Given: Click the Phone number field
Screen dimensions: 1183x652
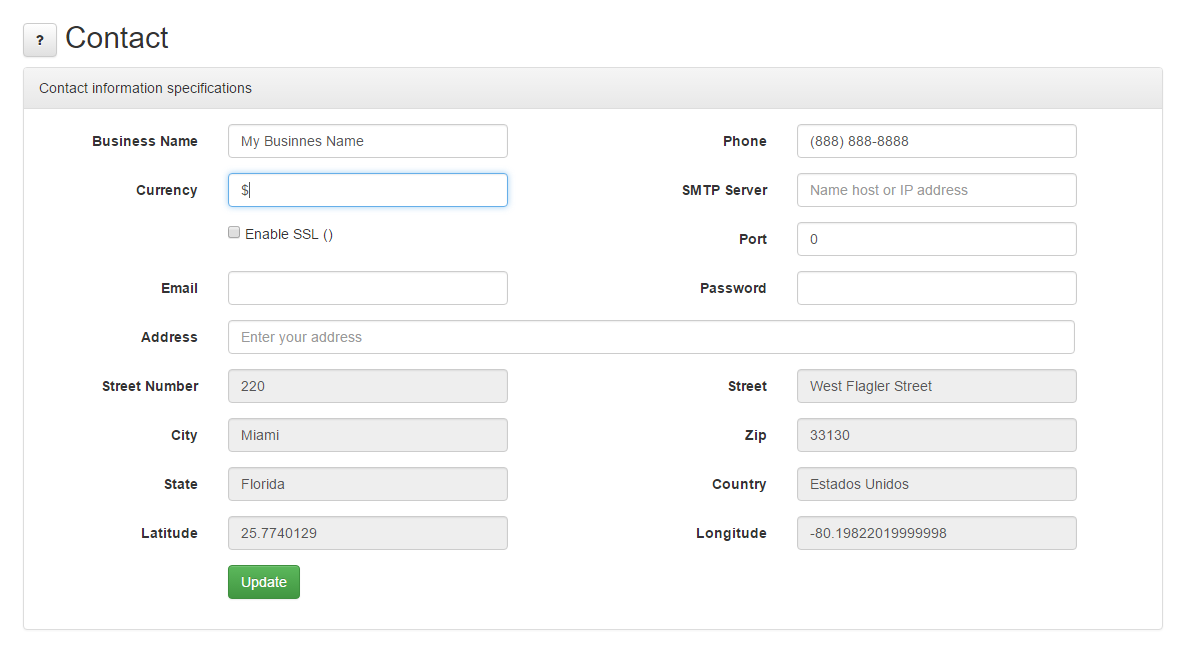Looking at the screenshot, I should [936, 141].
